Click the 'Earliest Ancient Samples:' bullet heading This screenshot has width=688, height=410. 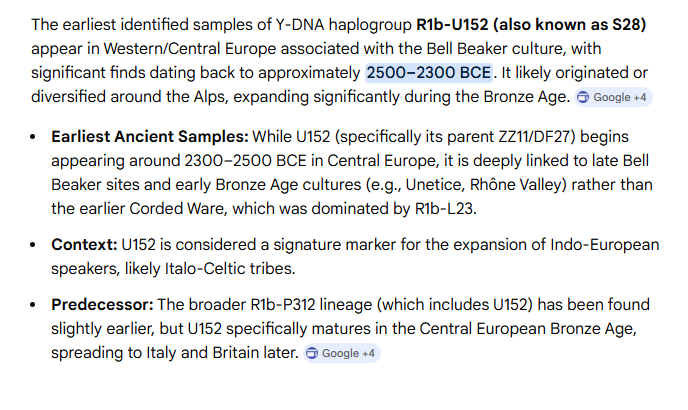149,135
